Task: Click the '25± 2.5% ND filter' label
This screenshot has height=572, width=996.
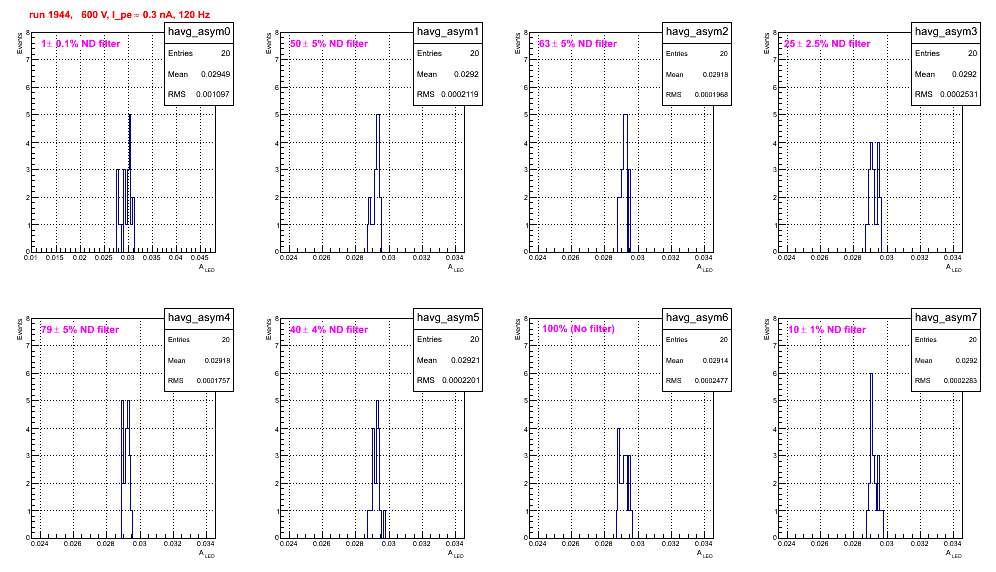Action: tap(827, 44)
